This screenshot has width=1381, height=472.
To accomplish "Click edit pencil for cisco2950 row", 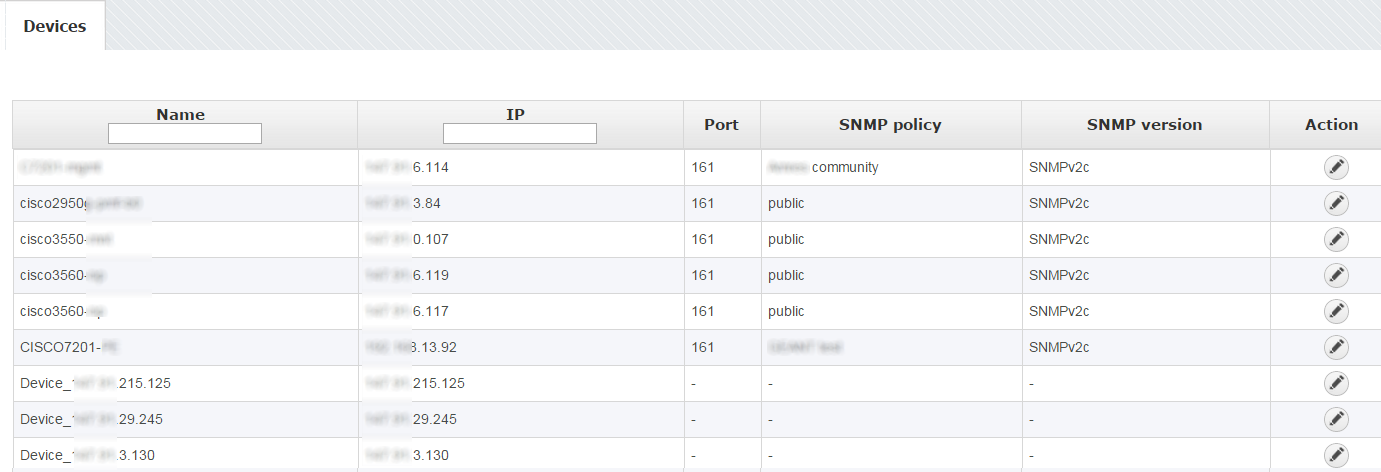I will click(x=1336, y=204).
